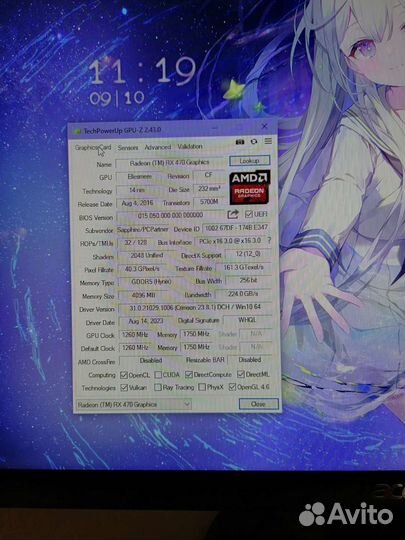
Task: Click the Bandwidth value 224.0 GB/s
Action: click(x=243, y=294)
